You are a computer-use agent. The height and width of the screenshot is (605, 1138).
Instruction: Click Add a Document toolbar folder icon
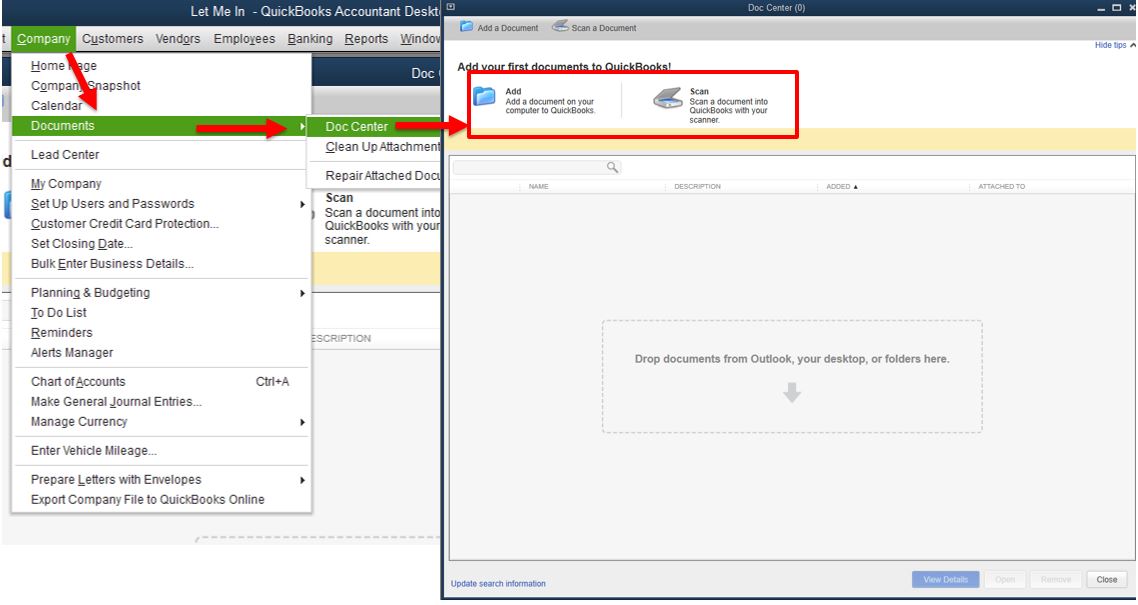[x=466, y=27]
